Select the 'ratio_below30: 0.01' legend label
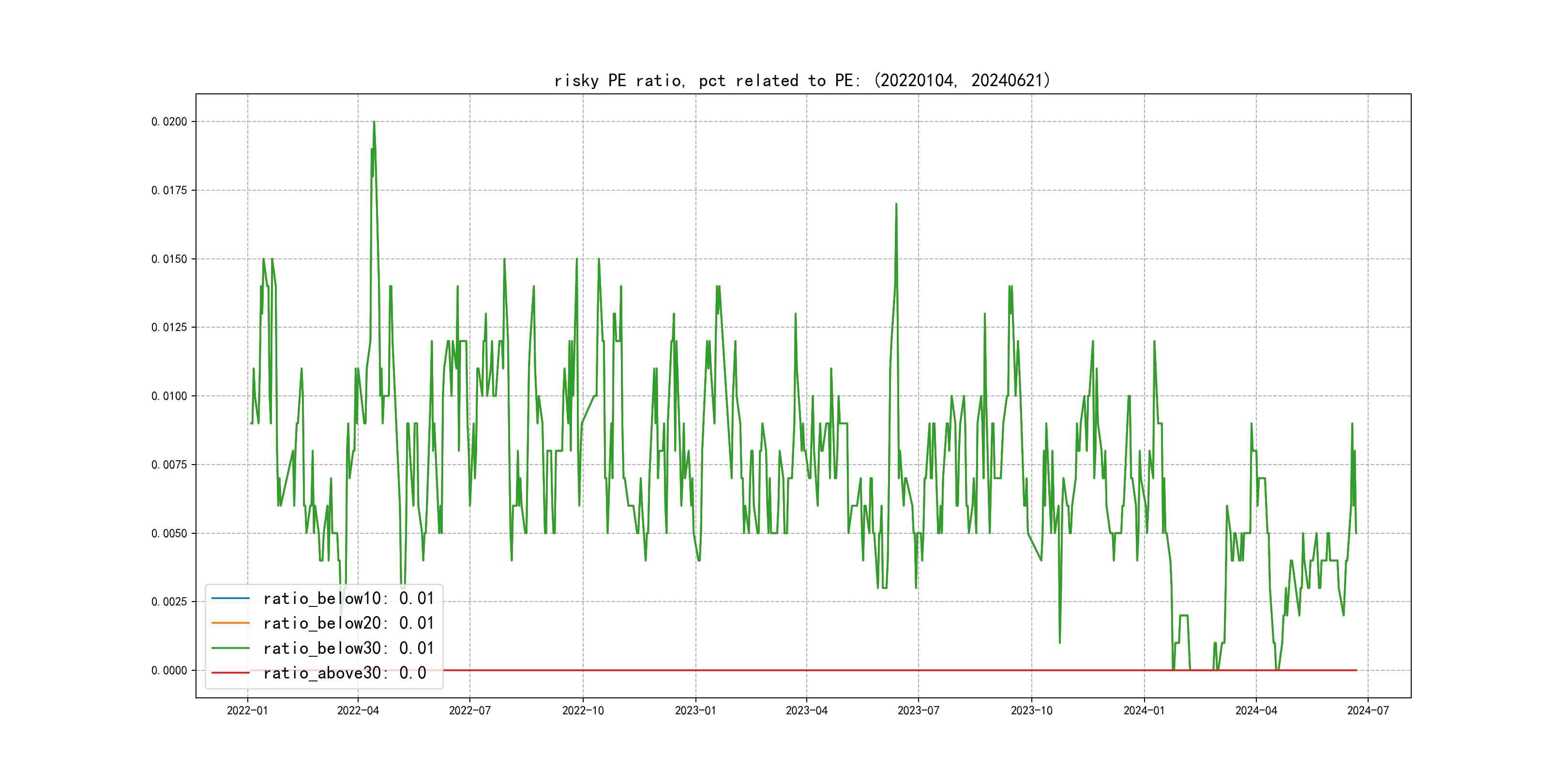1568x784 pixels. [x=348, y=648]
